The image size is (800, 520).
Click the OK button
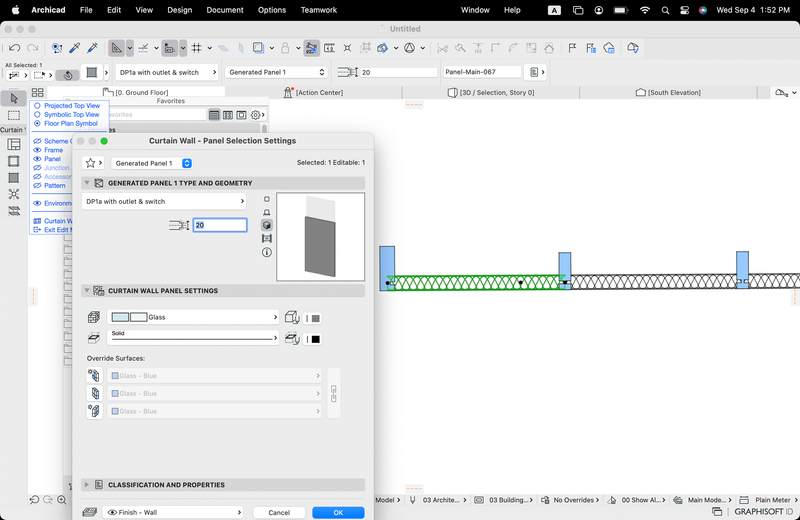[x=338, y=512]
